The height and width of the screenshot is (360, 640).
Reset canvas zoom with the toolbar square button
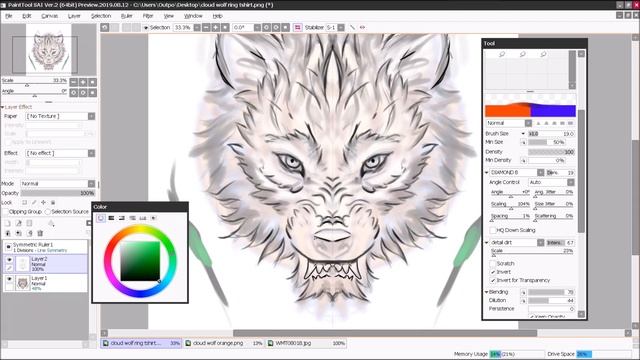225,27
